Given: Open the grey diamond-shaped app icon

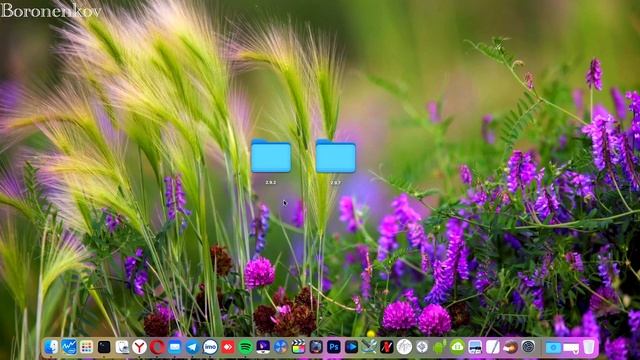Looking at the screenshot, I should 422,347.
